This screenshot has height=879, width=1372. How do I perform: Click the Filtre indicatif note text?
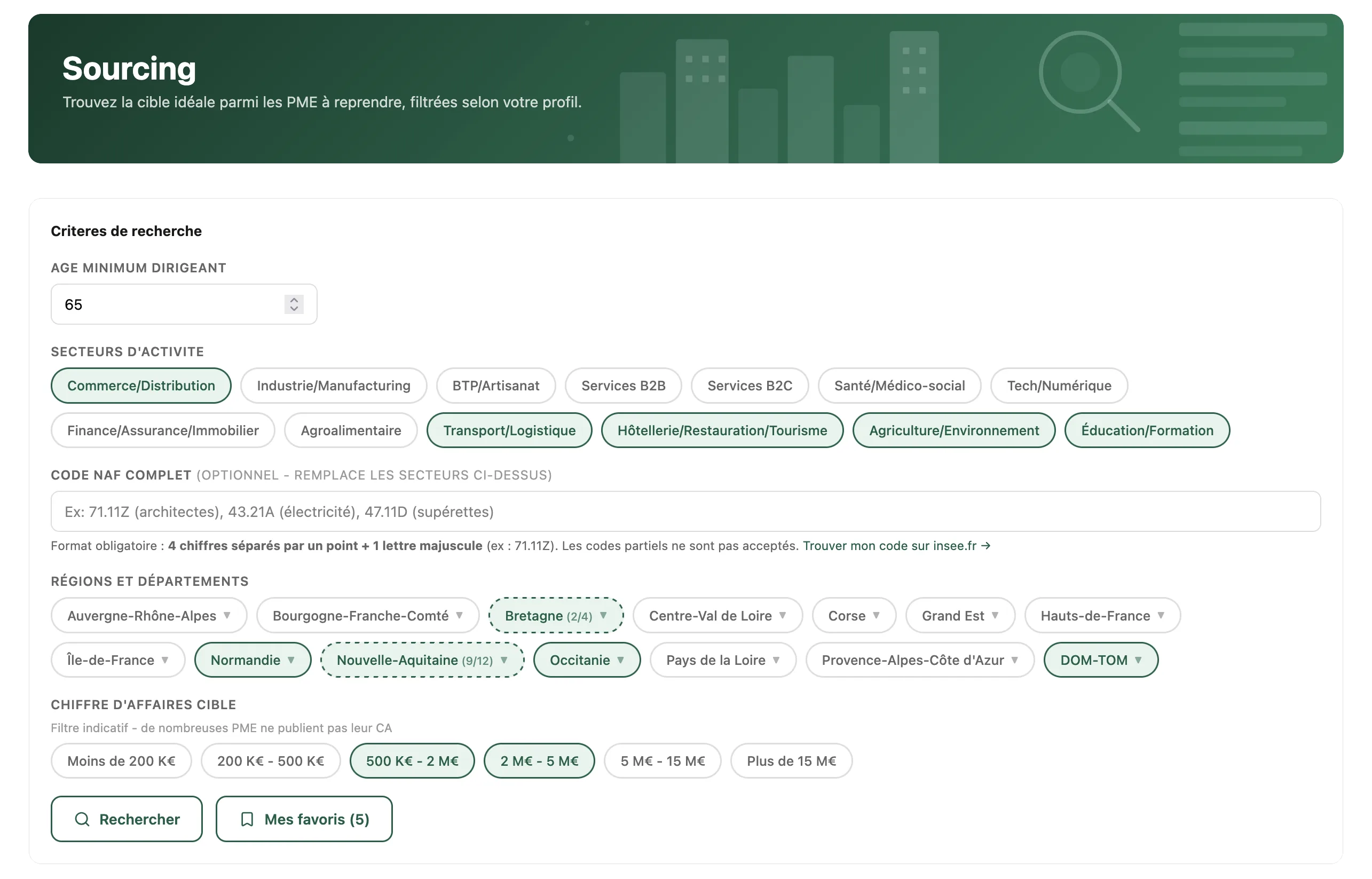[x=222, y=728]
